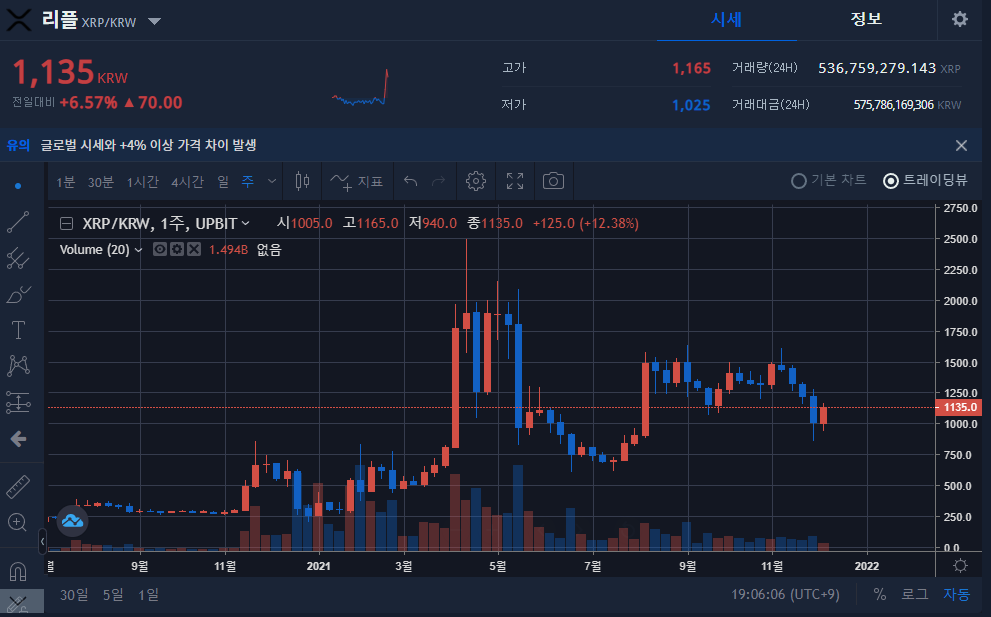Take chart snapshot with camera icon
Viewport: 991px width, 617px height.
point(553,181)
